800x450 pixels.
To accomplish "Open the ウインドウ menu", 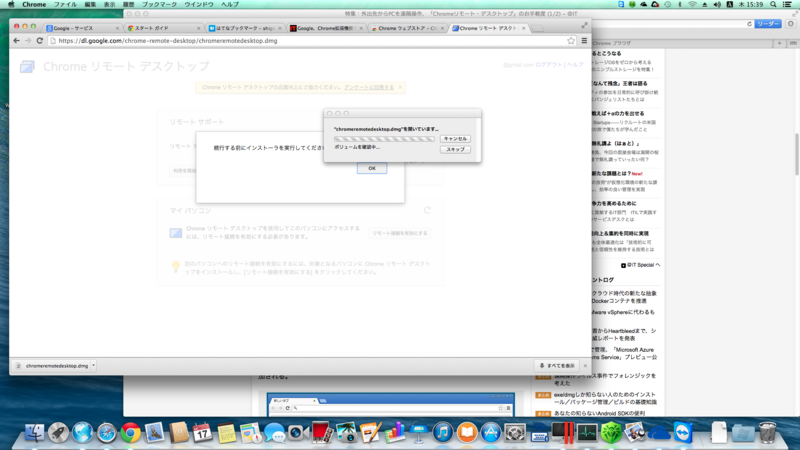I will [x=199, y=4].
